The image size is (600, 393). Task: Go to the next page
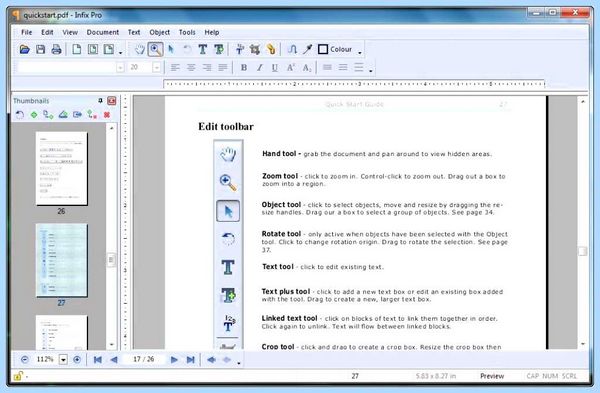tap(174, 359)
